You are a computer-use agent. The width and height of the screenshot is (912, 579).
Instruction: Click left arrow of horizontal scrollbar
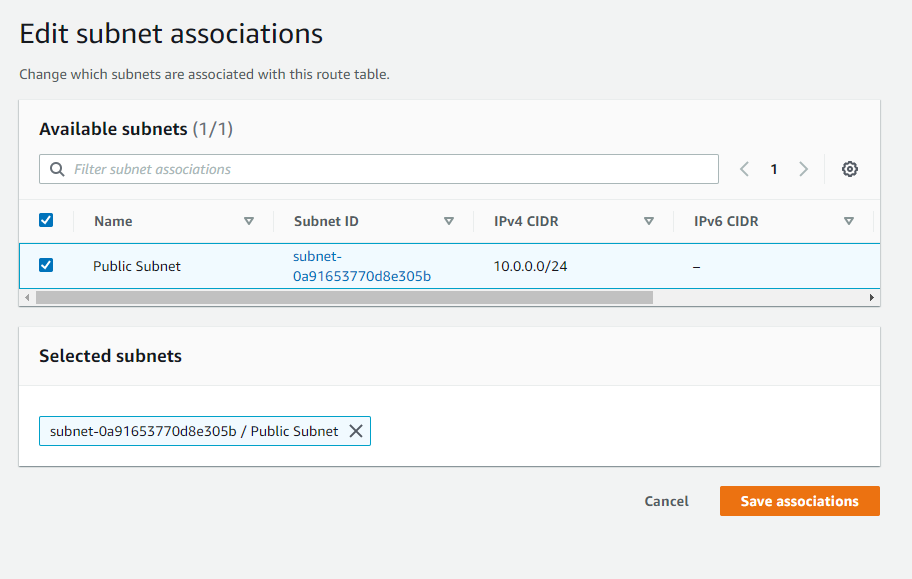point(27,297)
